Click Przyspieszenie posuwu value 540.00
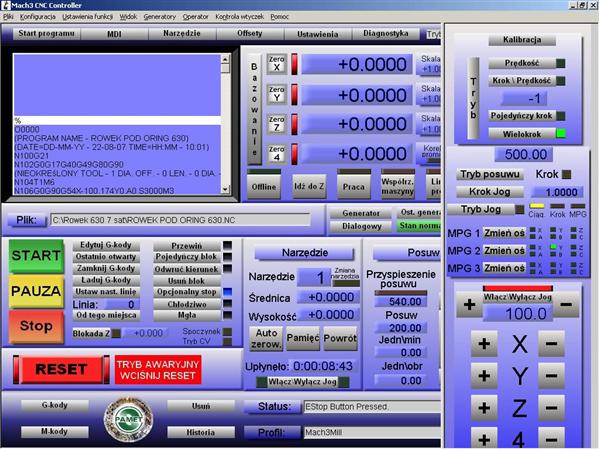Viewport: 599px width, 449px height. [x=401, y=301]
